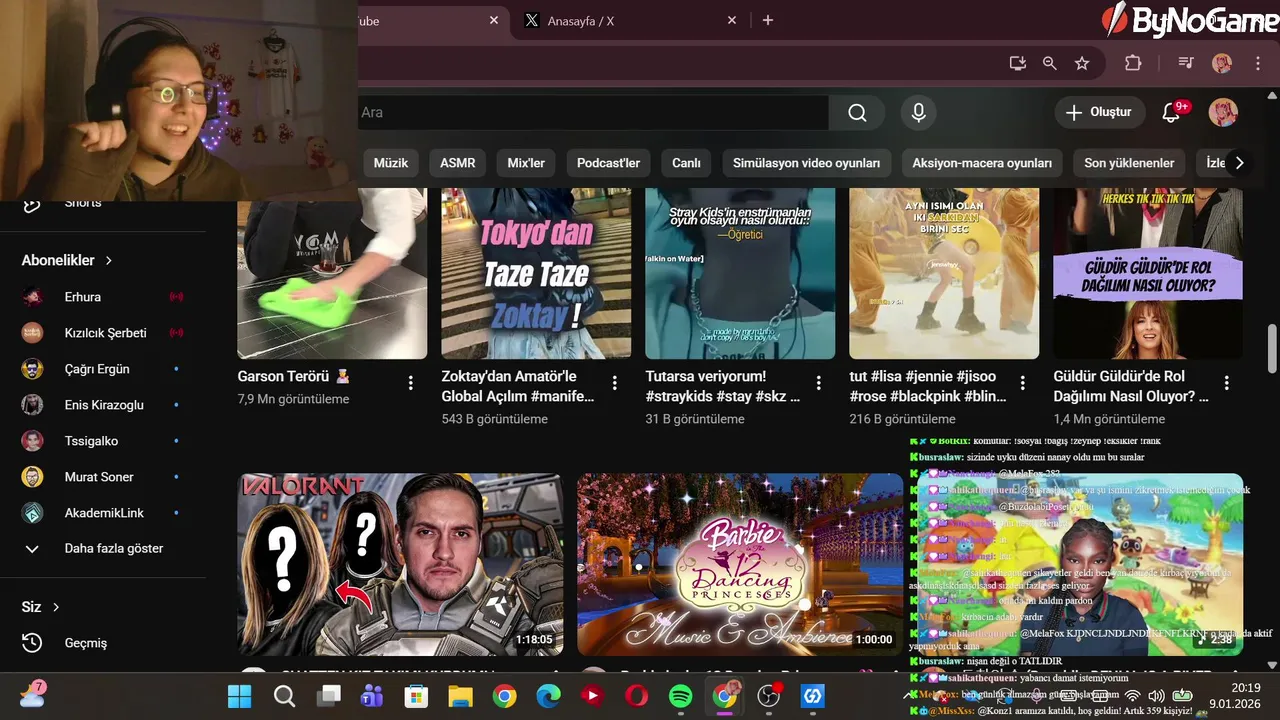Open Barbie Dancing Princesses video thumbnail

(740, 564)
